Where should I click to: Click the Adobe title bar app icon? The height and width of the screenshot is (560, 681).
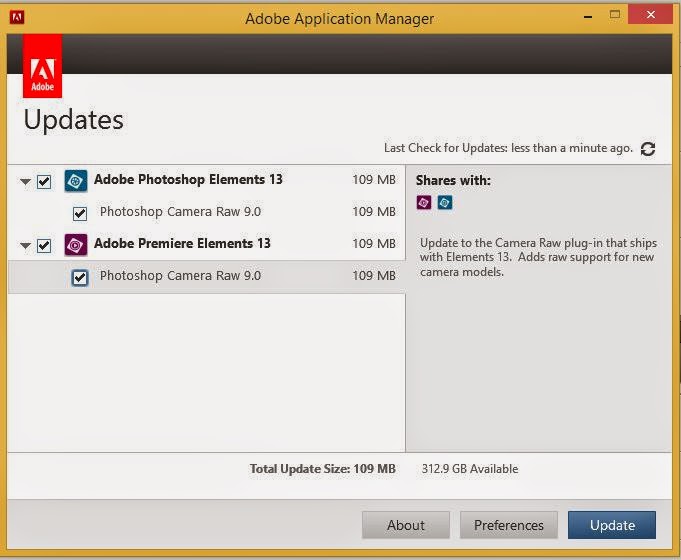coord(17,17)
